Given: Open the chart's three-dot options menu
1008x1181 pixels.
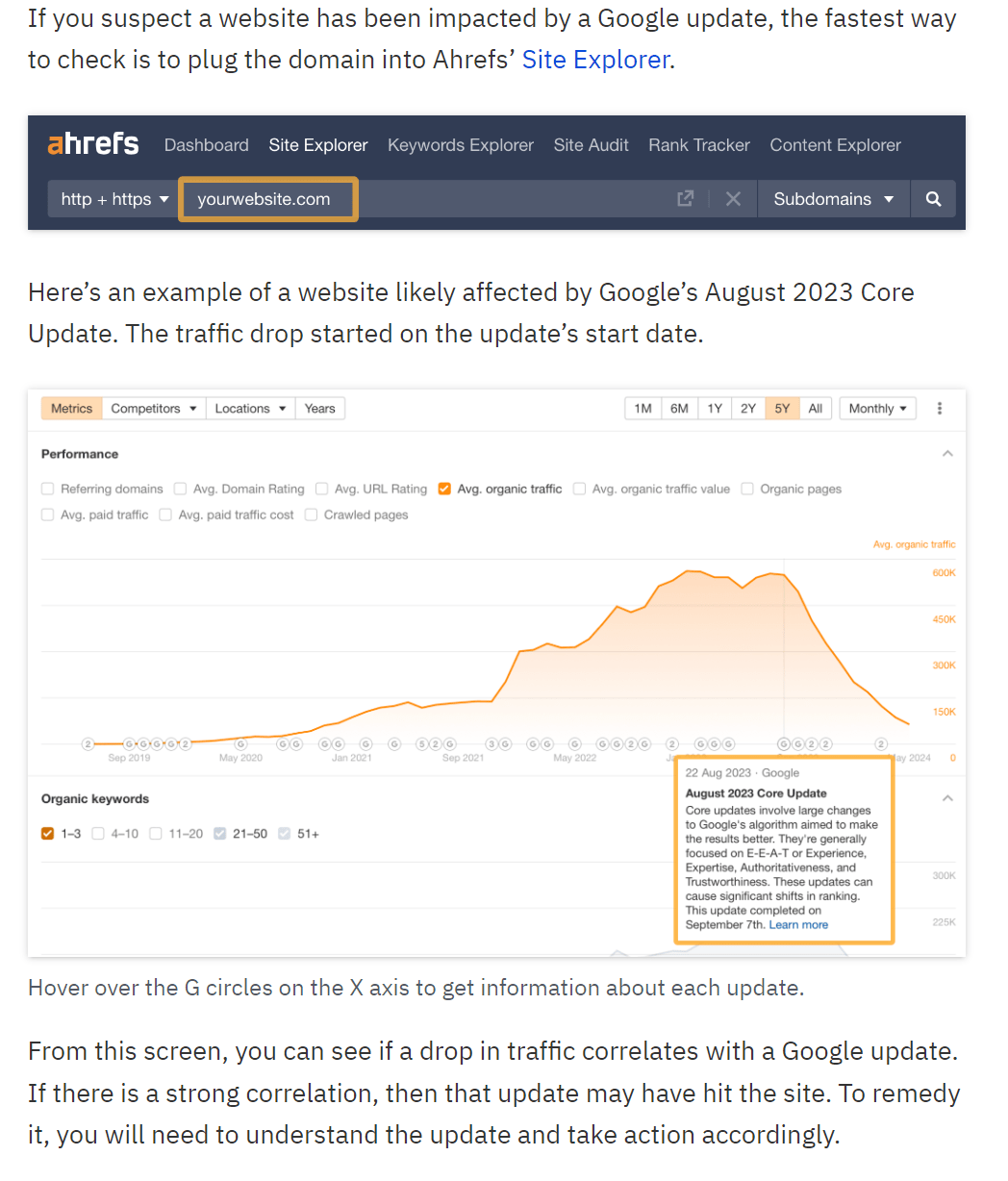Looking at the screenshot, I should tap(939, 408).
